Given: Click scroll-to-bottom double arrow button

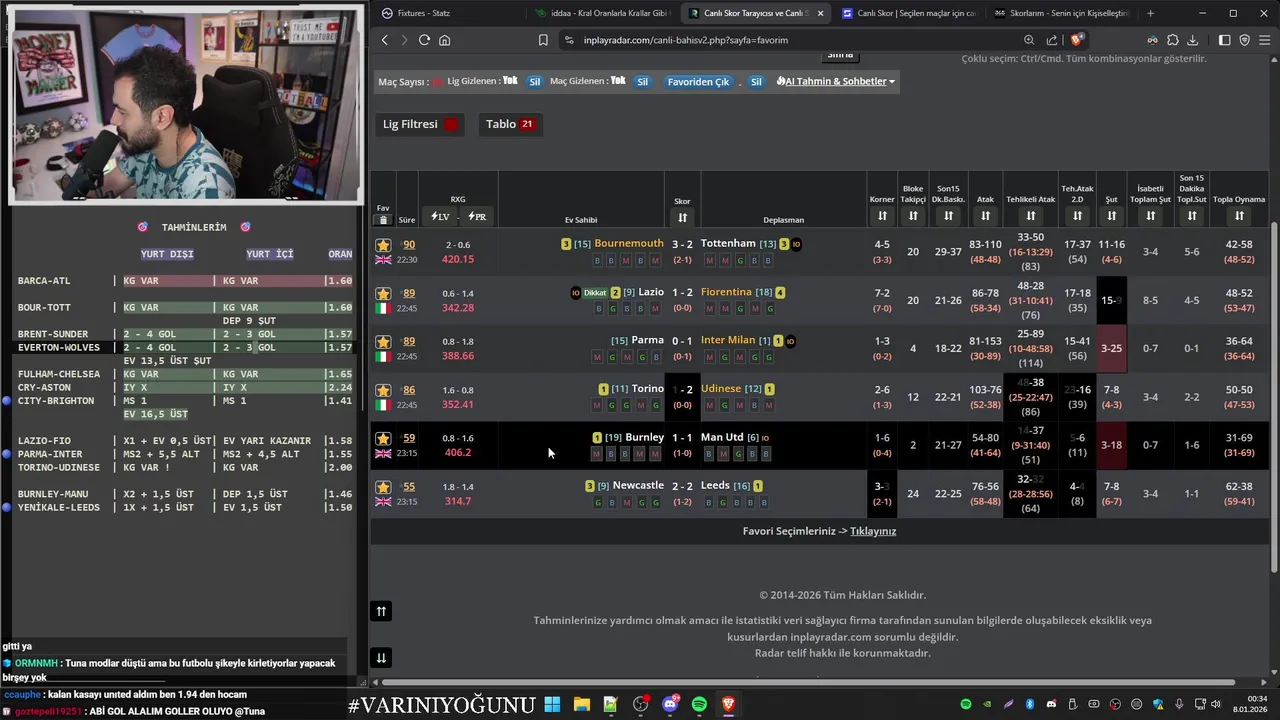Looking at the screenshot, I should tap(381, 657).
